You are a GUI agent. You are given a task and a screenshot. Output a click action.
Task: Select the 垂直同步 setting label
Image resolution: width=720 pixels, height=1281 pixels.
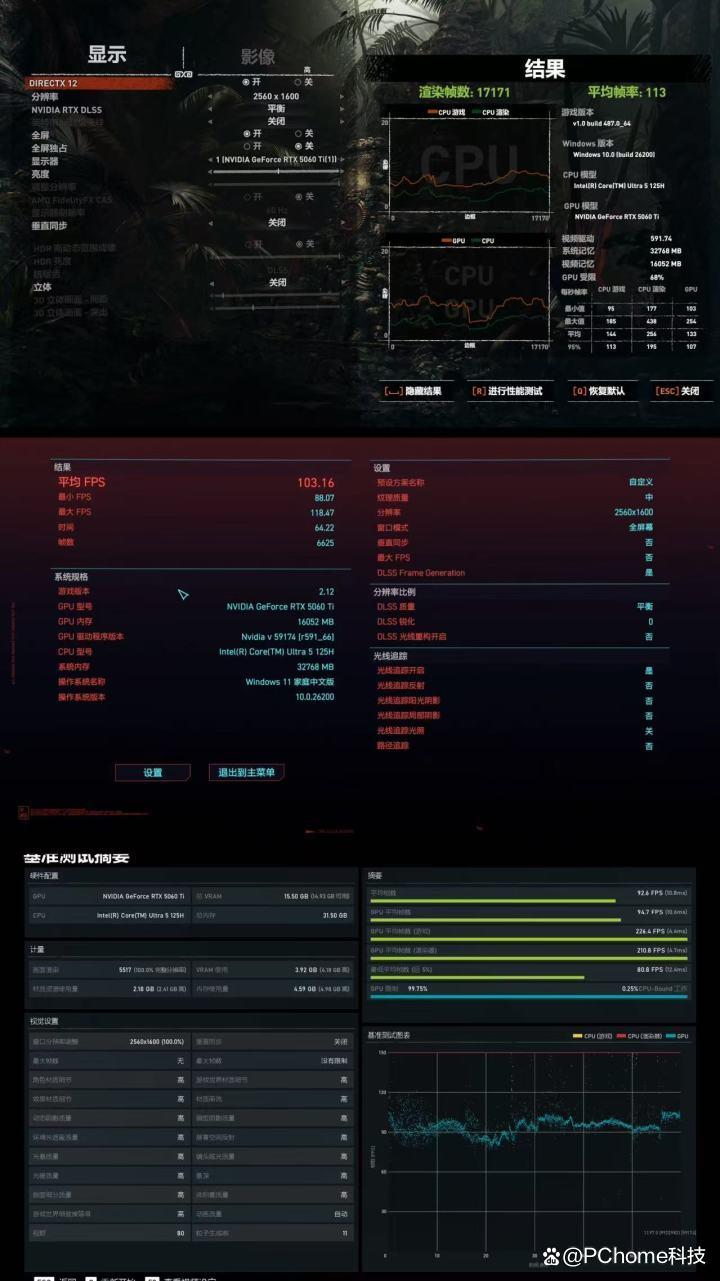[49, 225]
